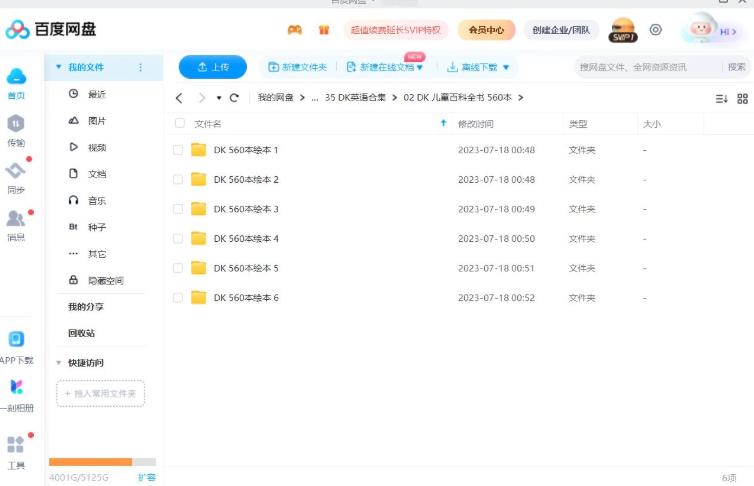Viewport: 754px width, 486px height.
Task: Open the 一刻相册 album icon
Action: tap(16, 386)
